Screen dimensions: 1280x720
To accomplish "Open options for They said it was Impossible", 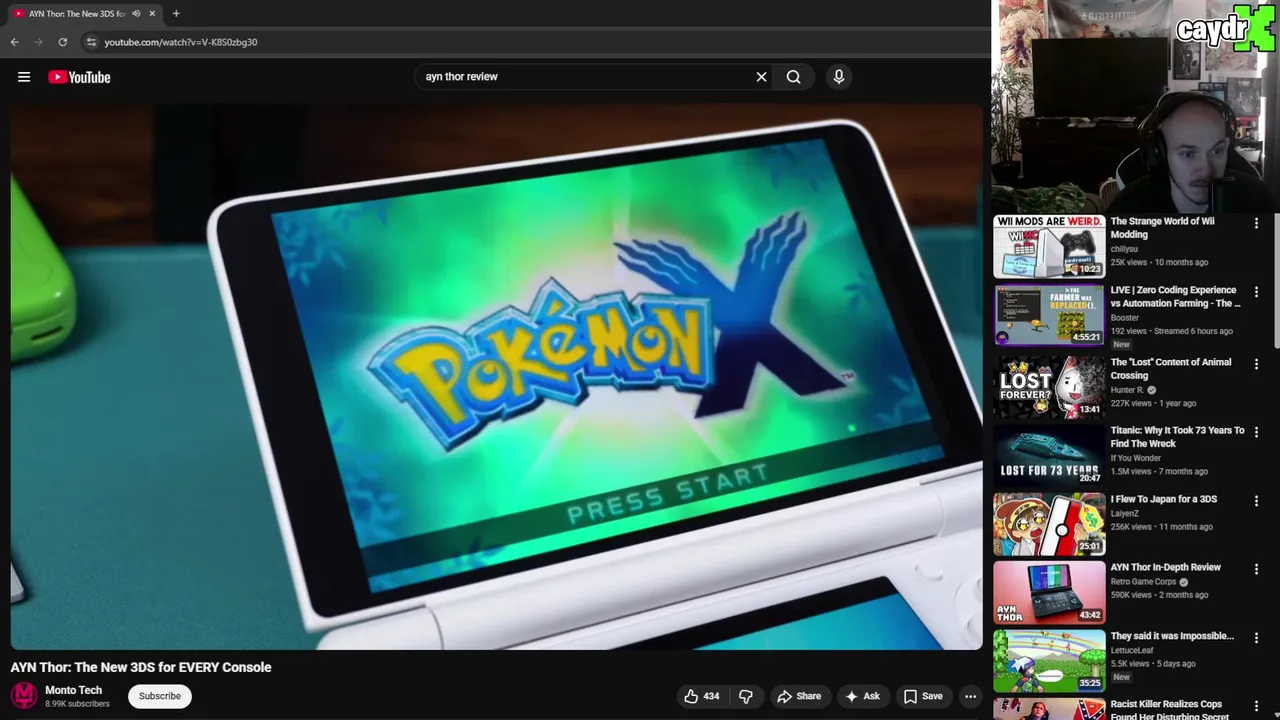I will point(1256,639).
